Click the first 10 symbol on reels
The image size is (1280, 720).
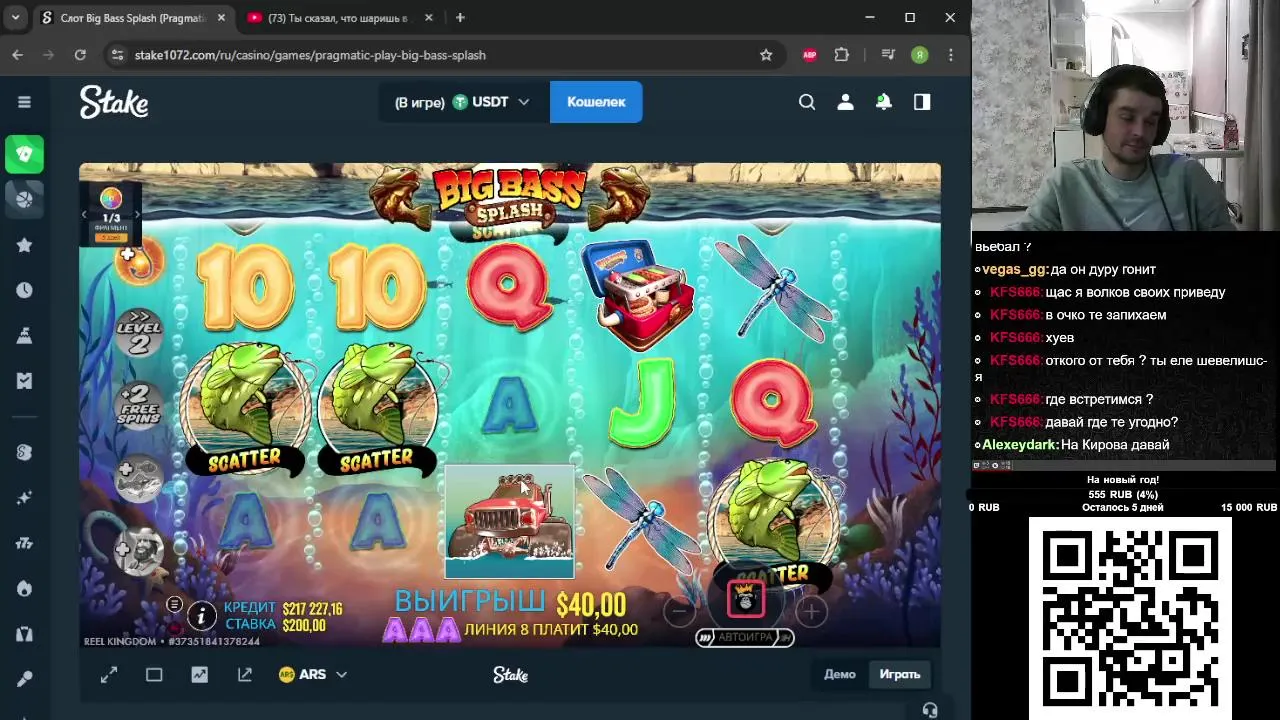point(246,287)
